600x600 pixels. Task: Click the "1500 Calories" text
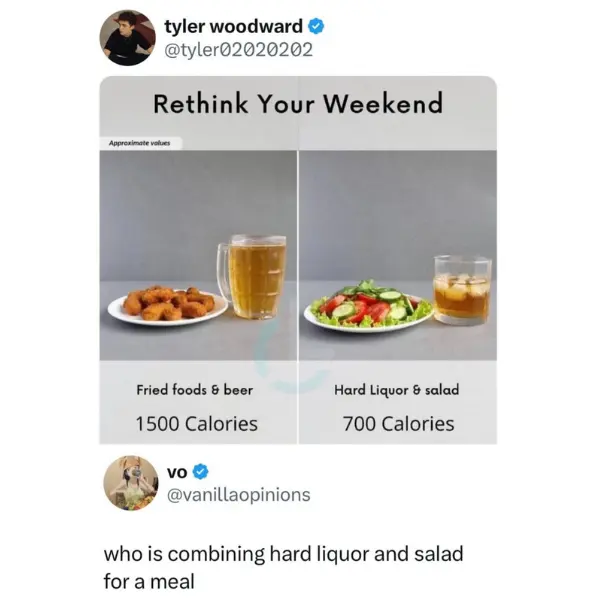pos(196,423)
